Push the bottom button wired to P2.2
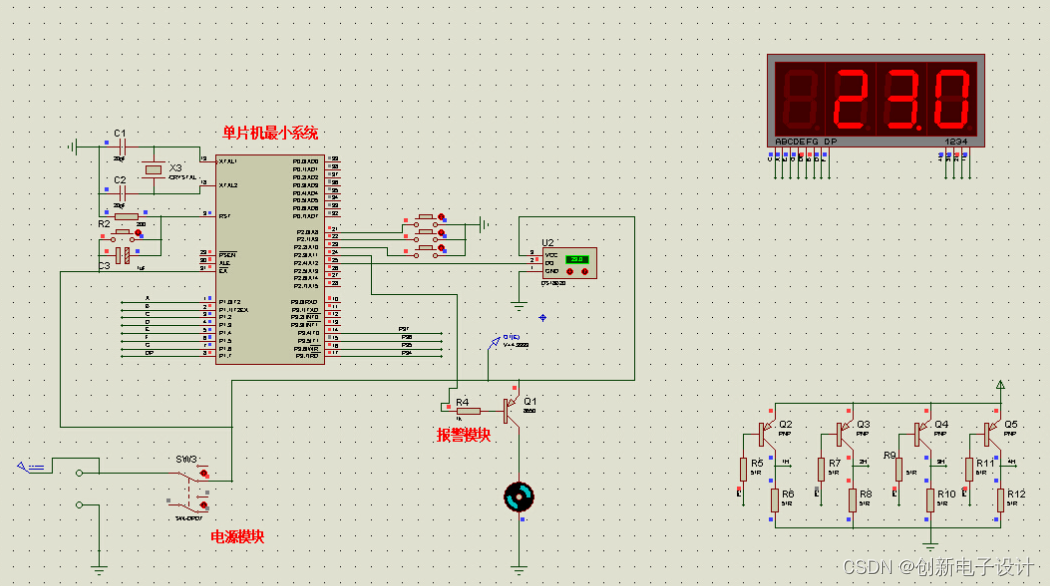1050x586 pixels. point(426,250)
